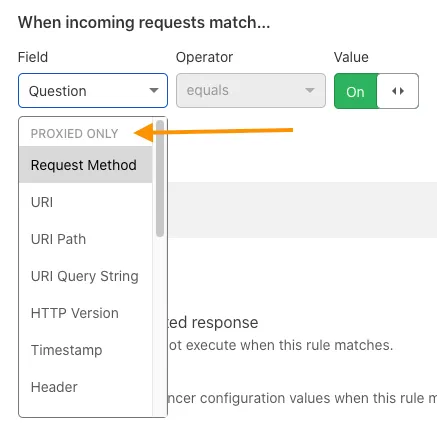Image resolution: width=437 pixels, height=423 pixels.
Task: Click the Operator label text
Action: (x=204, y=57)
